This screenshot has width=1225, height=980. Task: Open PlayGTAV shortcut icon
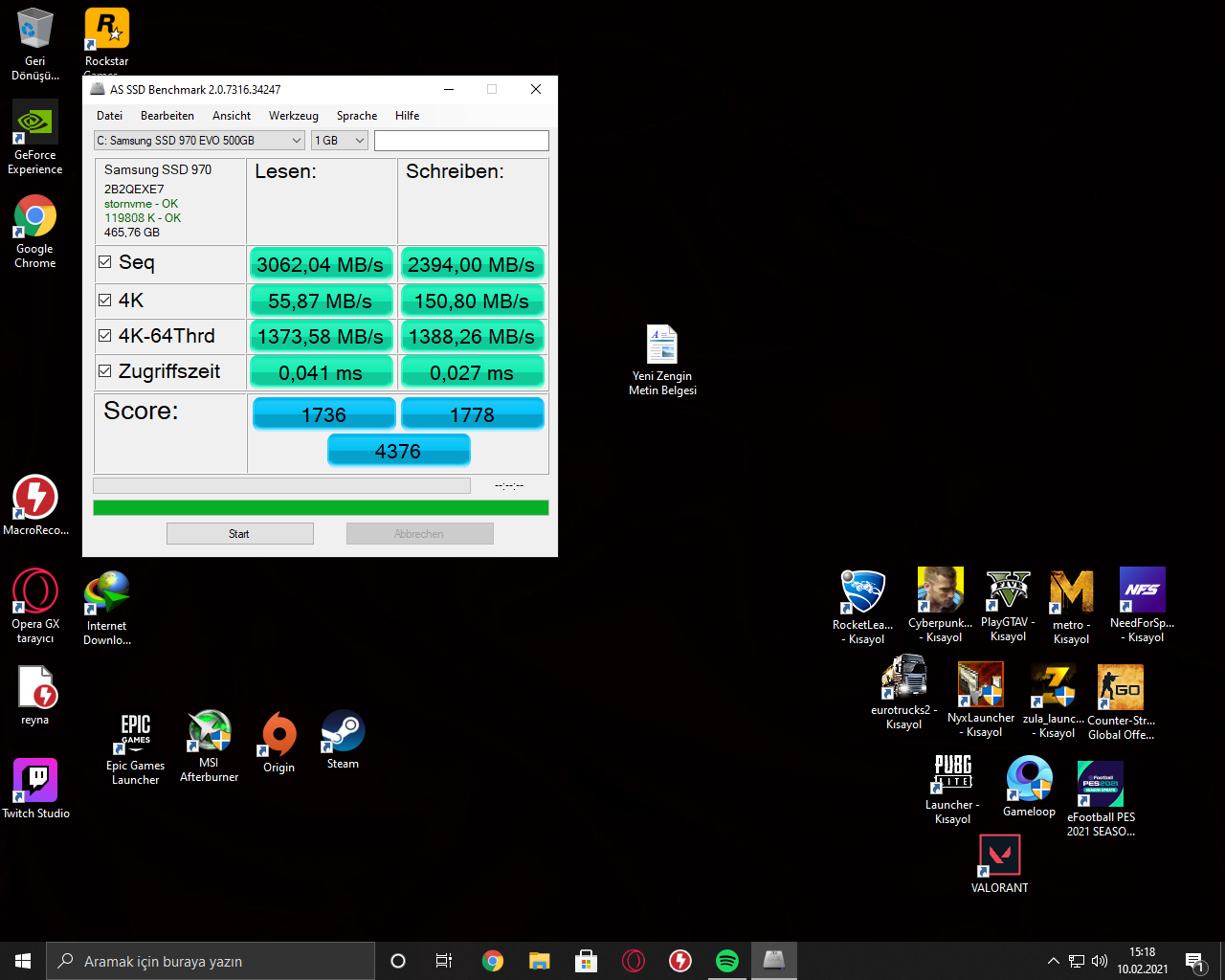pyautogui.click(x=1008, y=605)
